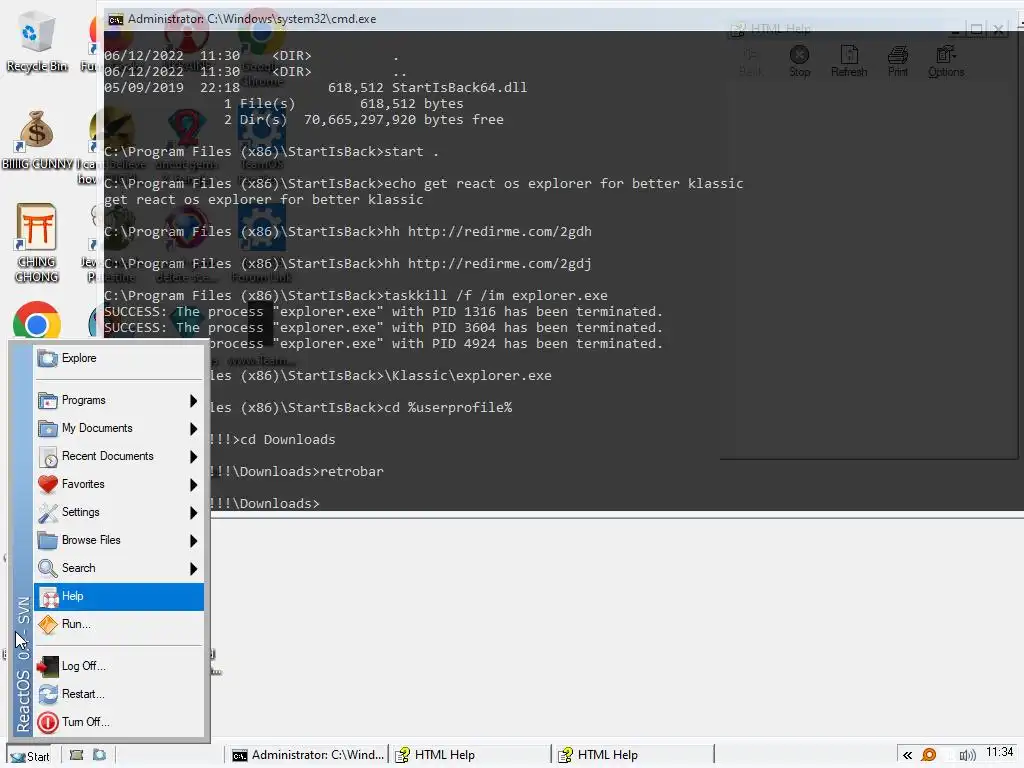1024x768 pixels.
Task: Click the red Turn Off power icon
Action: pos(48,722)
